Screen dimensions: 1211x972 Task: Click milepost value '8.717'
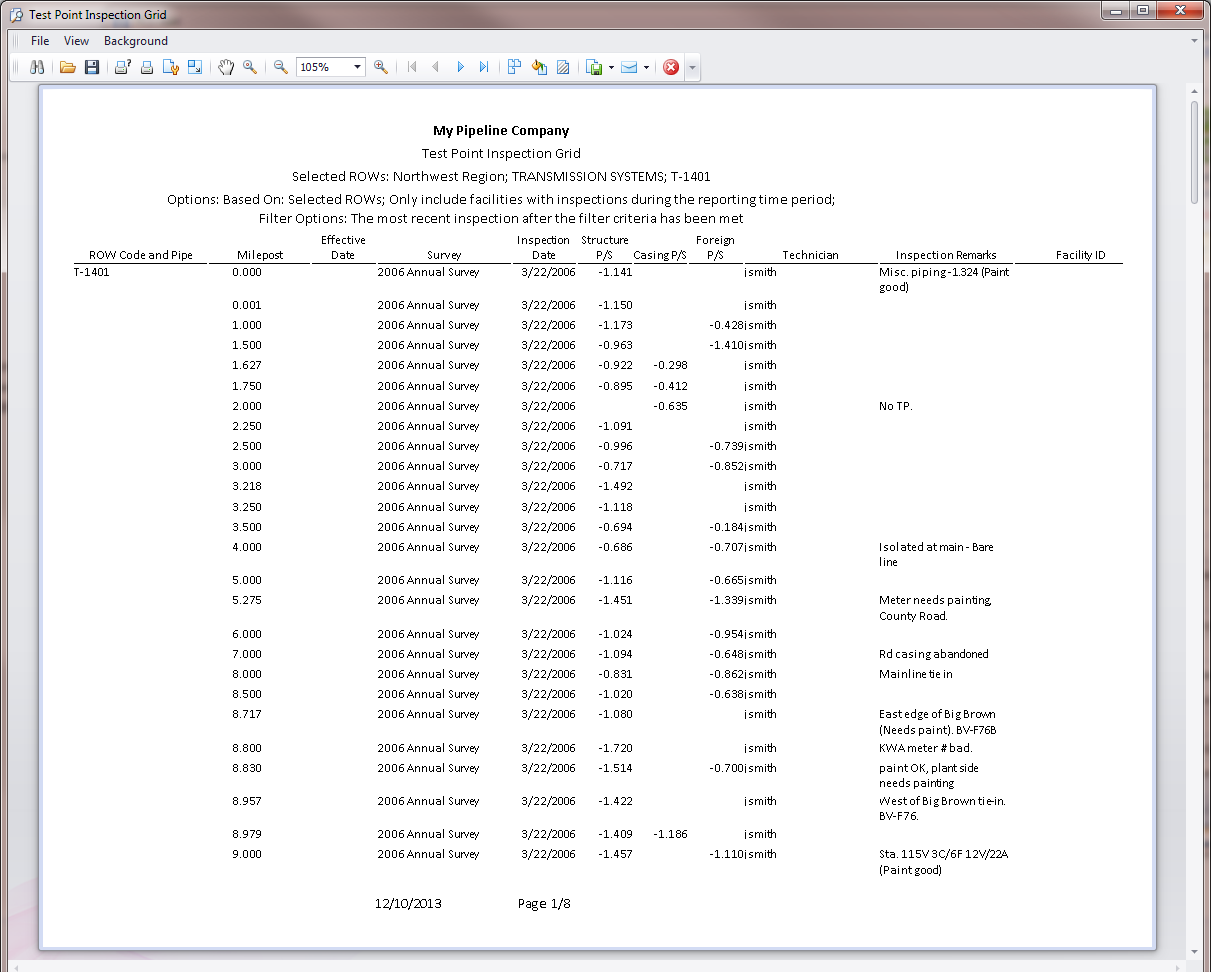point(247,714)
